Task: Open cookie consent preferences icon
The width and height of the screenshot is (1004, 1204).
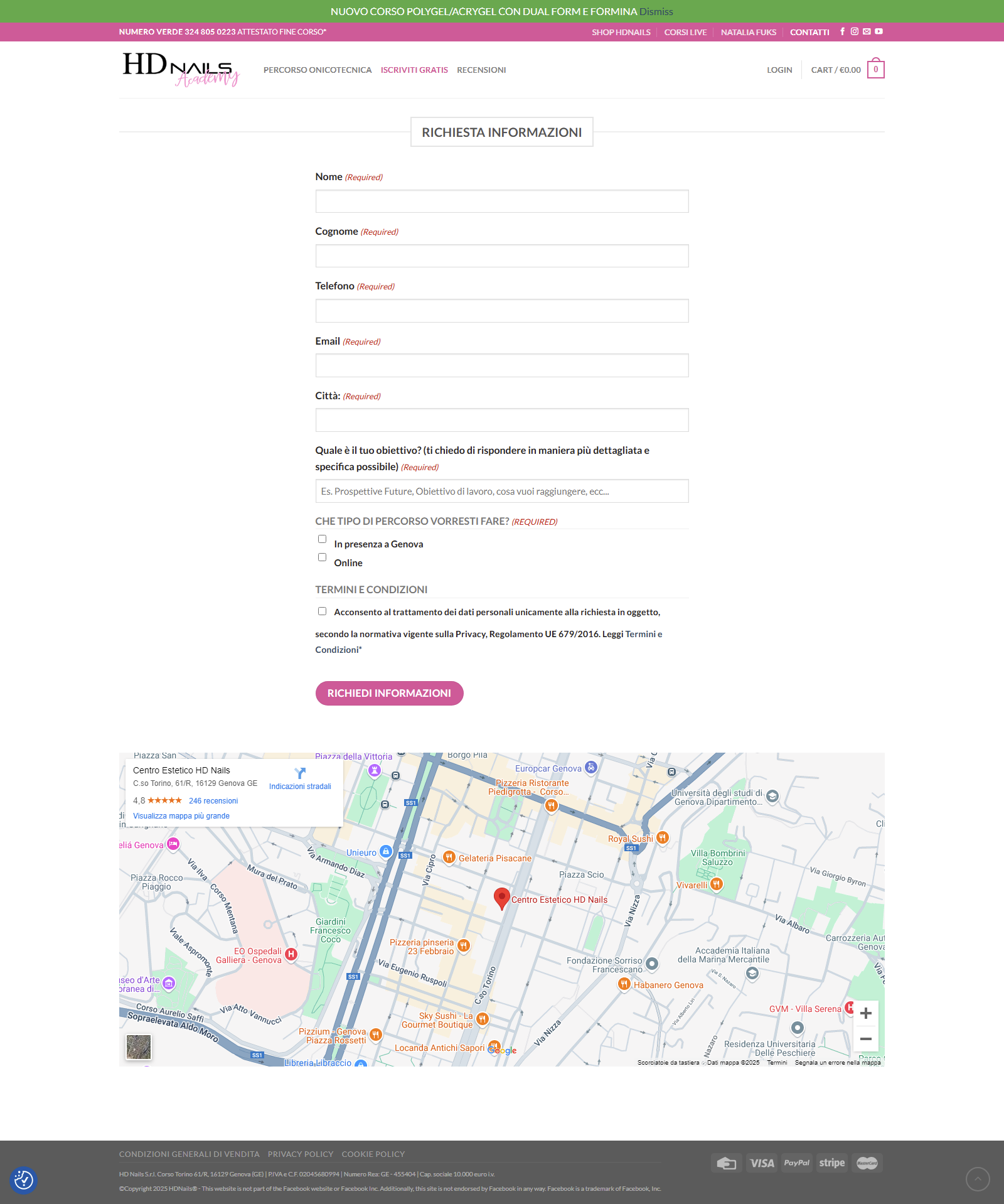Action: tap(24, 1180)
